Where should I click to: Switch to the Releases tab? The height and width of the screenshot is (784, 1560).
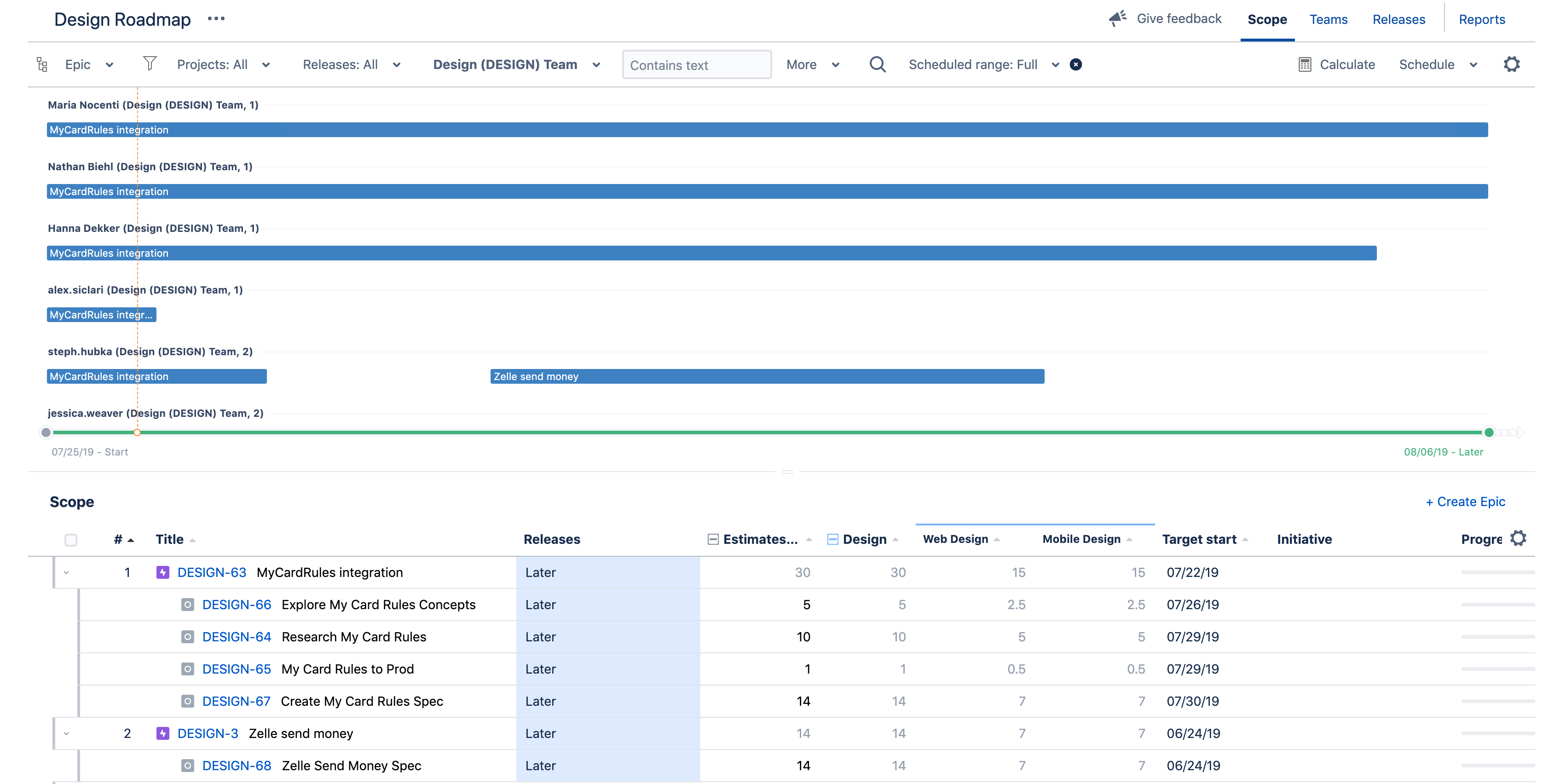coord(1398,19)
